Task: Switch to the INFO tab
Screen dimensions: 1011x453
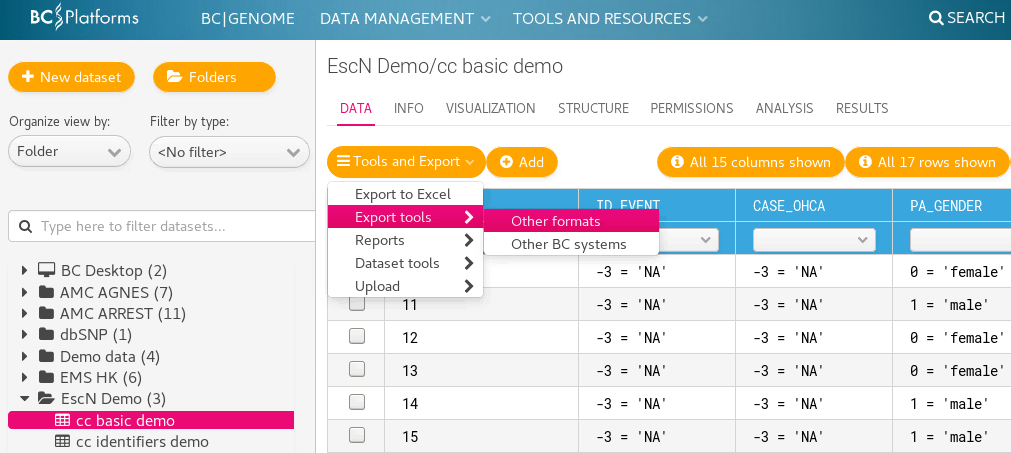Action: (x=409, y=108)
